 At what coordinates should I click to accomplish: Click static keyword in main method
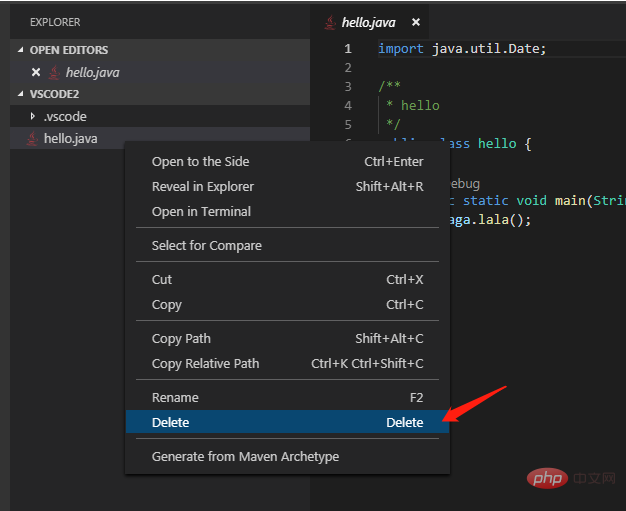click(485, 200)
